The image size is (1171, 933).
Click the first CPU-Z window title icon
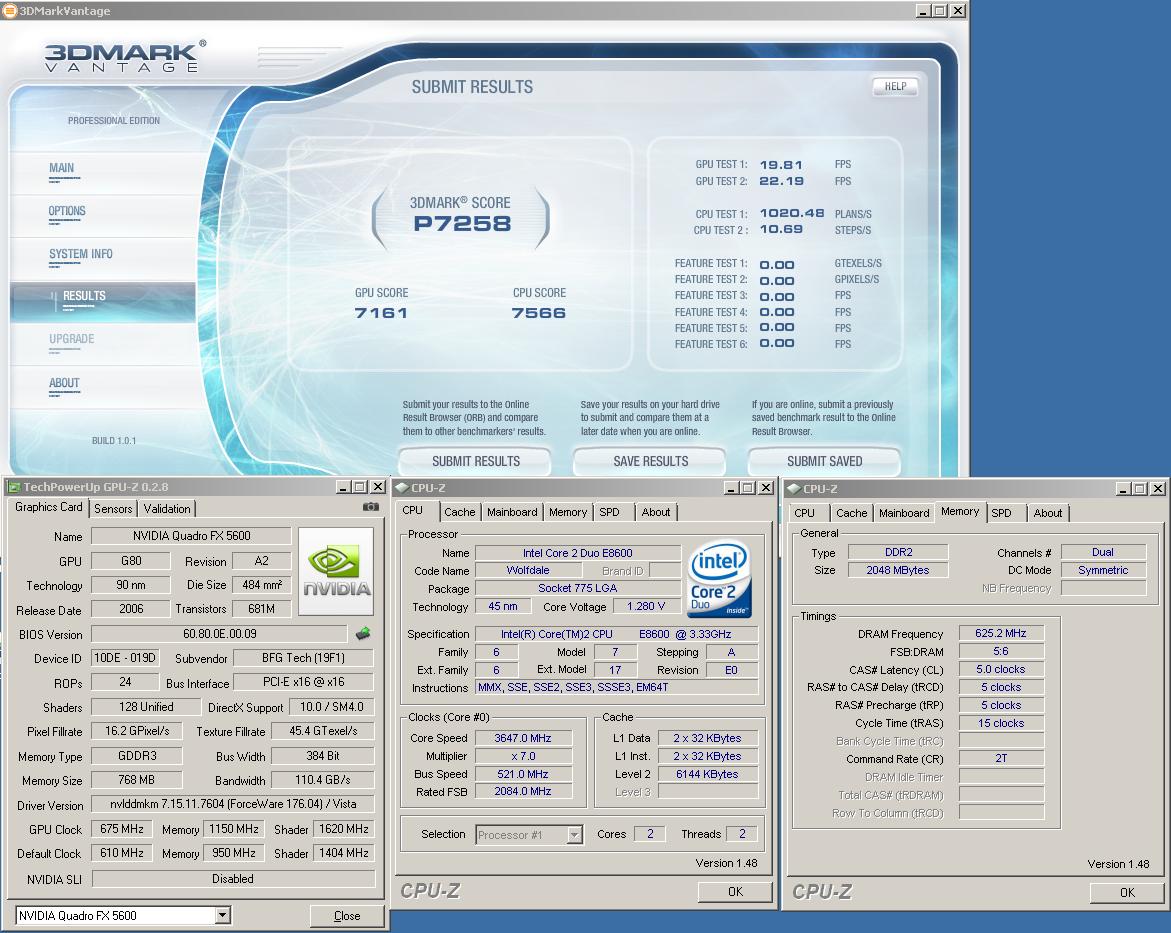402,488
